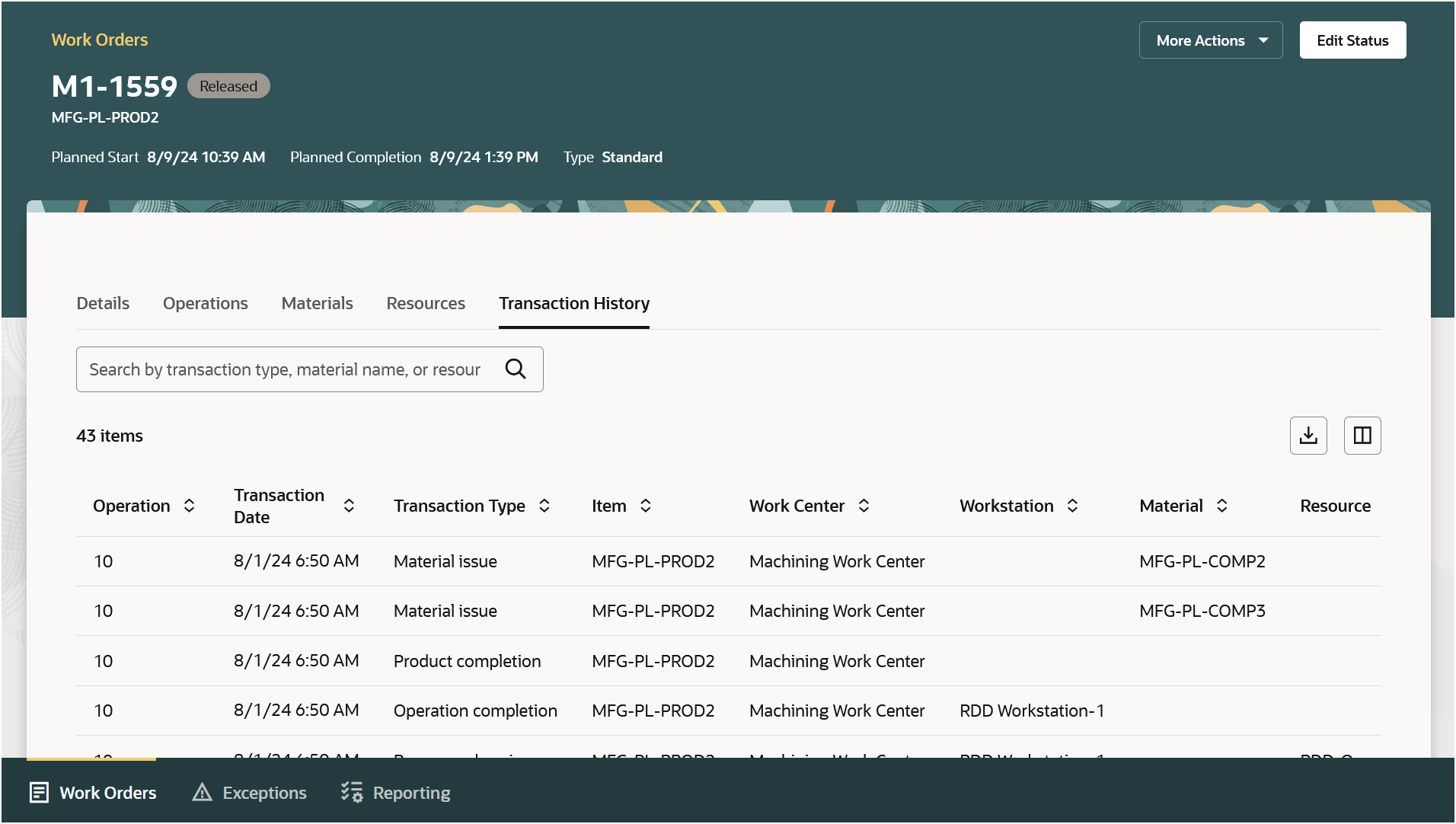Sort by Work Center arrows

point(864,506)
